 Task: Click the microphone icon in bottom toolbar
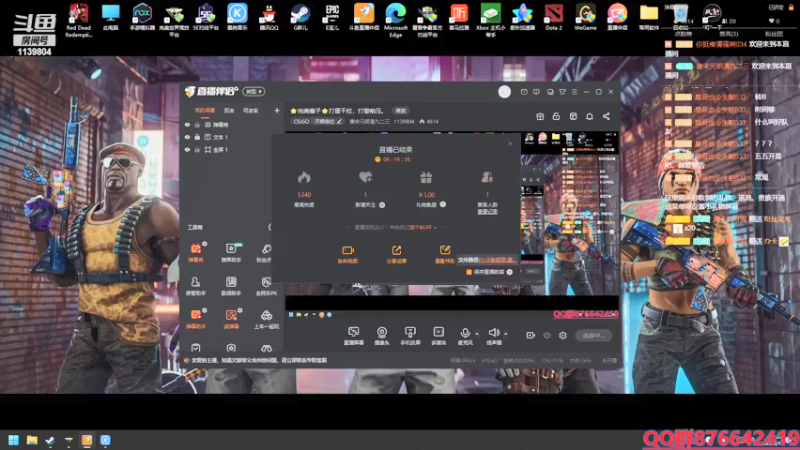(464, 333)
